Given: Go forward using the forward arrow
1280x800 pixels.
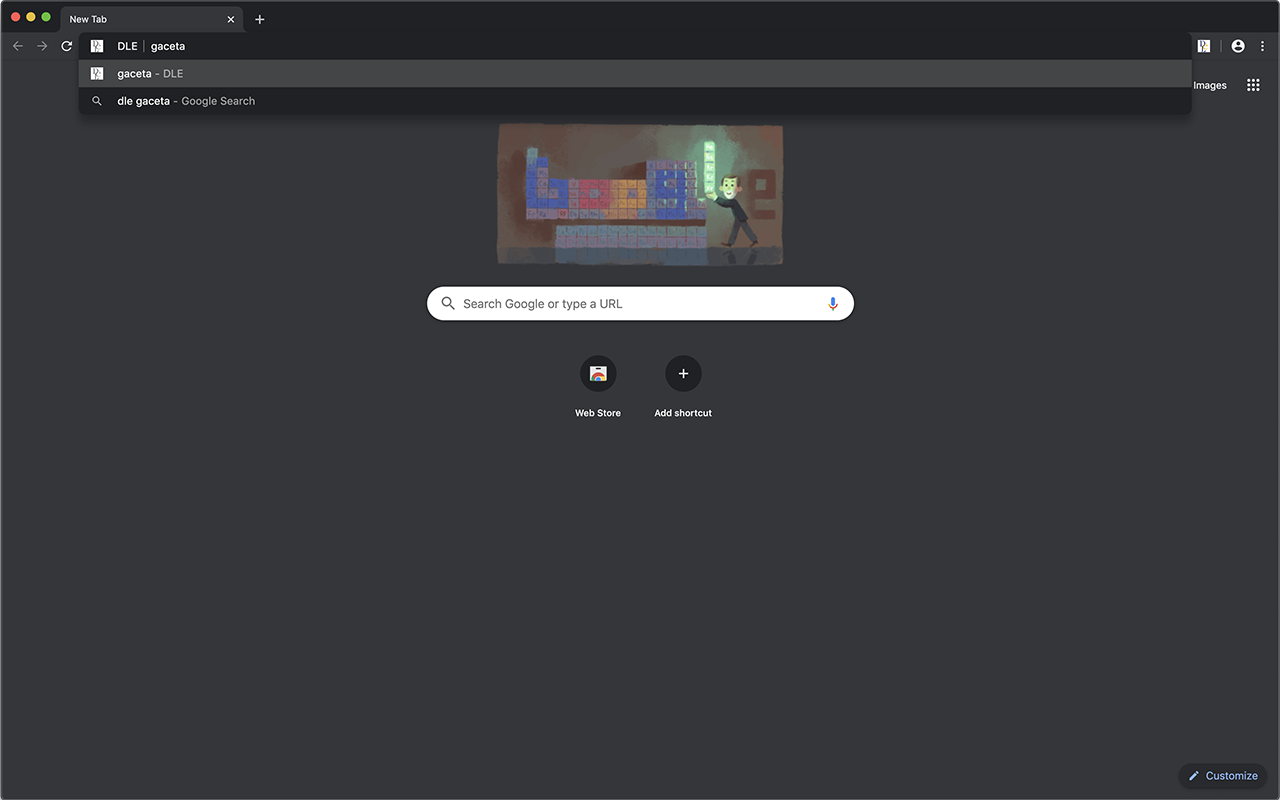Looking at the screenshot, I should (42, 46).
